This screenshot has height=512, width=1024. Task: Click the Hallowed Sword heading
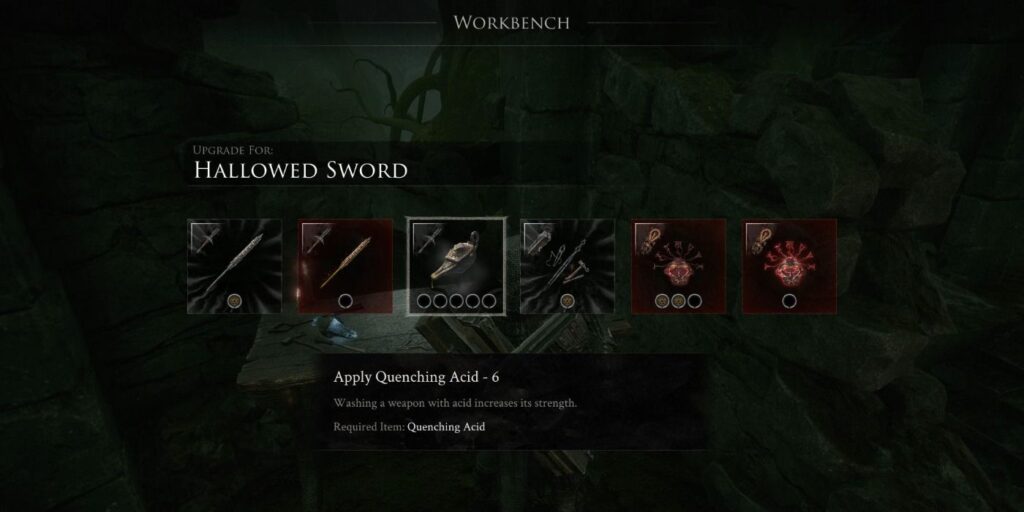[x=301, y=170]
